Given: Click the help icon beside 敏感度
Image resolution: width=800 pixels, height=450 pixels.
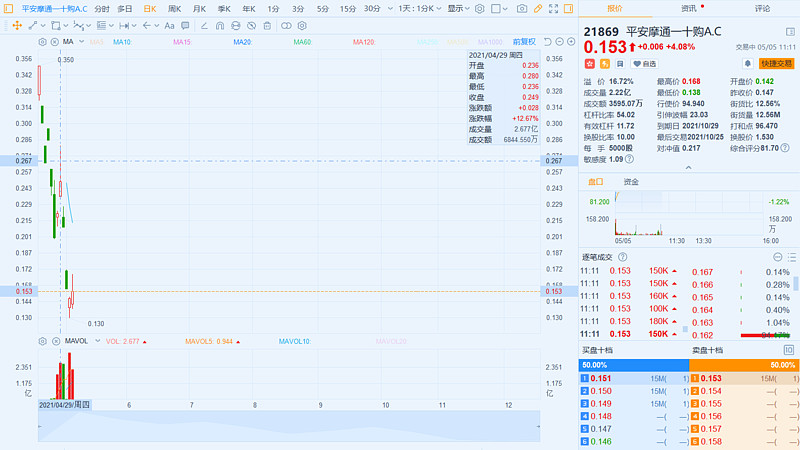Looking at the screenshot, I should pos(628,159).
